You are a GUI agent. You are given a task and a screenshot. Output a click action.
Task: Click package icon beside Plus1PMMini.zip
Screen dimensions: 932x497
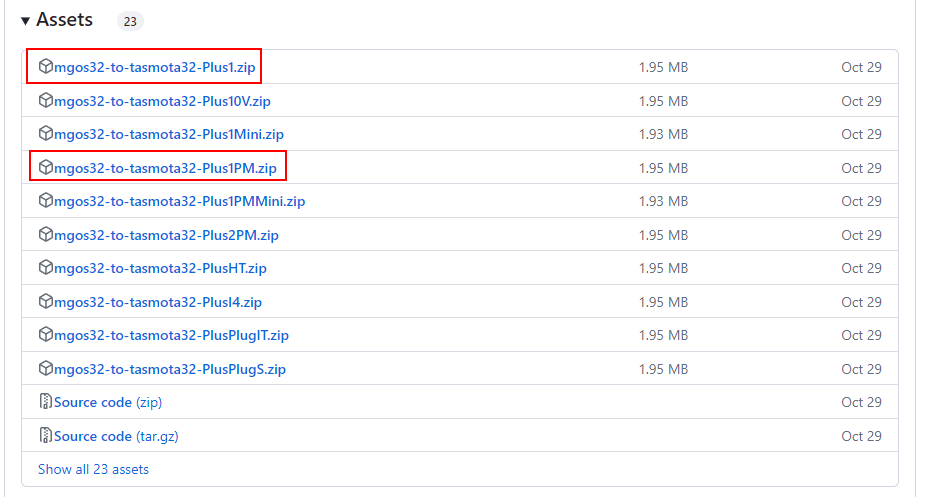click(x=45, y=201)
